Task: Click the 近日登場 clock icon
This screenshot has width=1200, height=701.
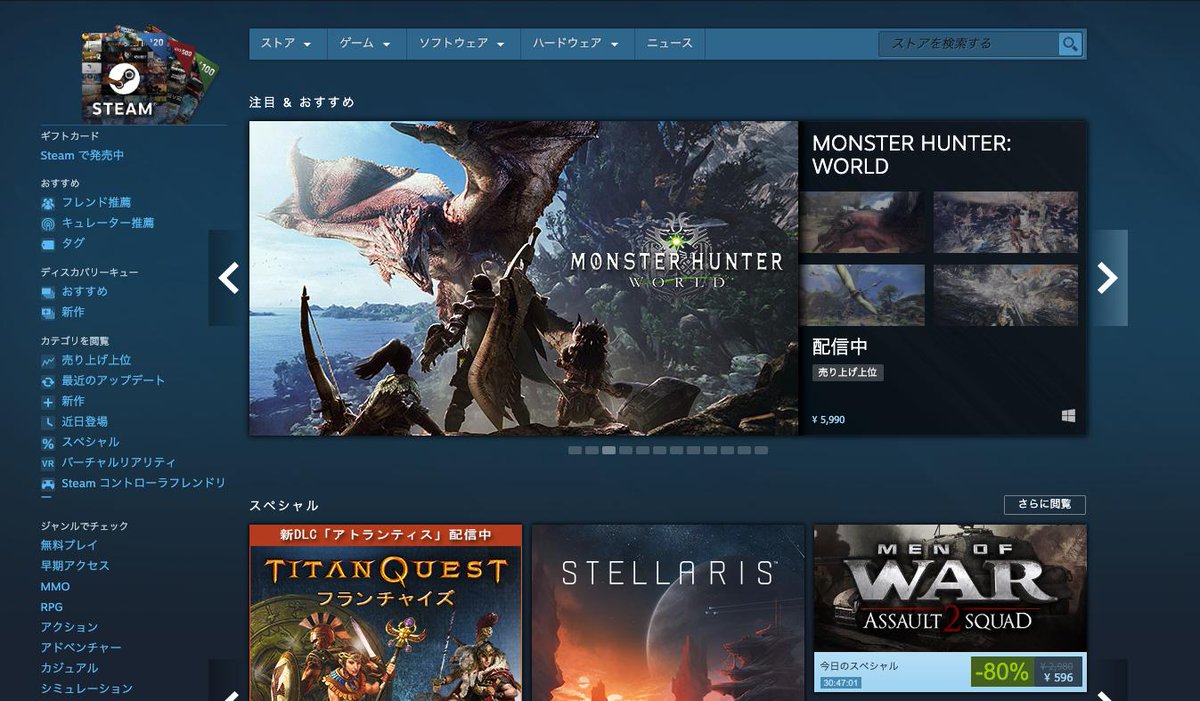Action: pos(47,422)
